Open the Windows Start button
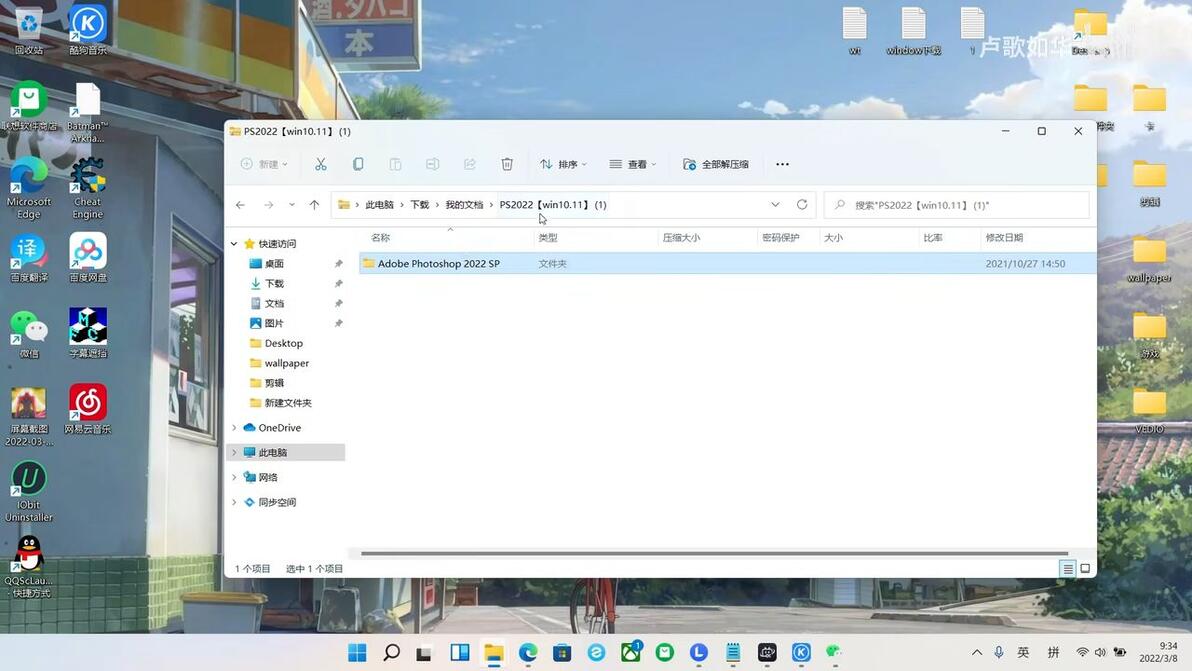Image resolution: width=1192 pixels, height=671 pixels. pyautogui.click(x=357, y=652)
